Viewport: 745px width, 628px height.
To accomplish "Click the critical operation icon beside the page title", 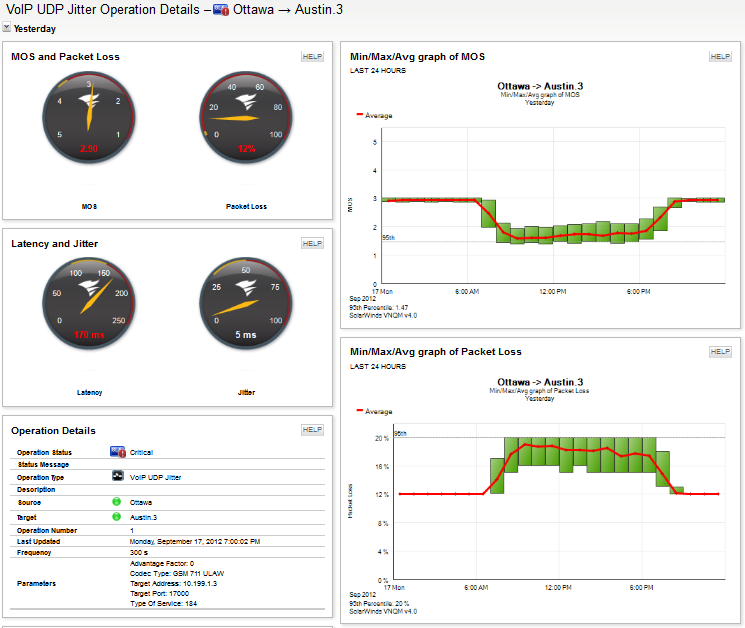I will pyautogui.click(x=220, y=10).
